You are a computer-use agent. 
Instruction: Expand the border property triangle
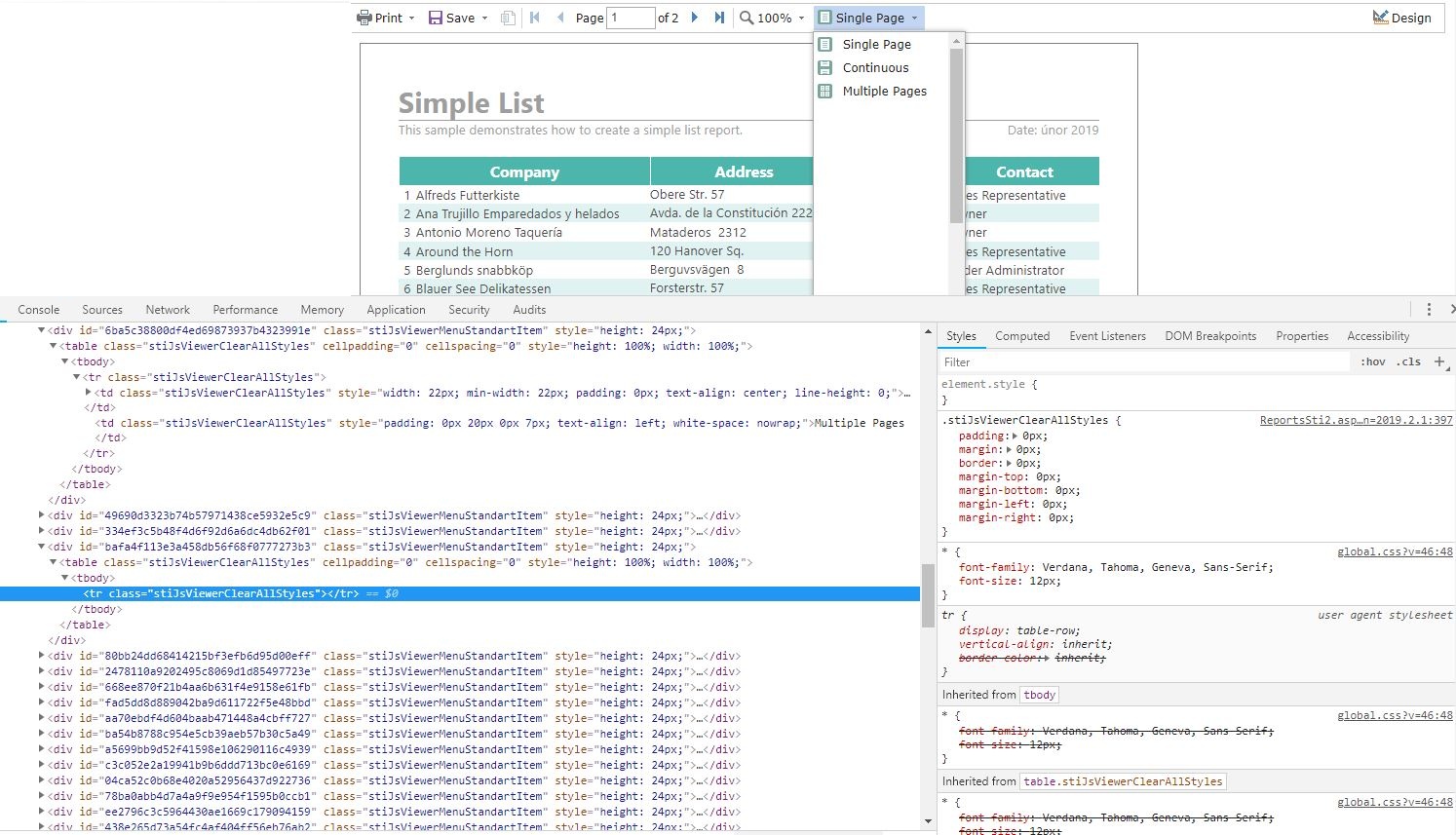(1010, 463)
